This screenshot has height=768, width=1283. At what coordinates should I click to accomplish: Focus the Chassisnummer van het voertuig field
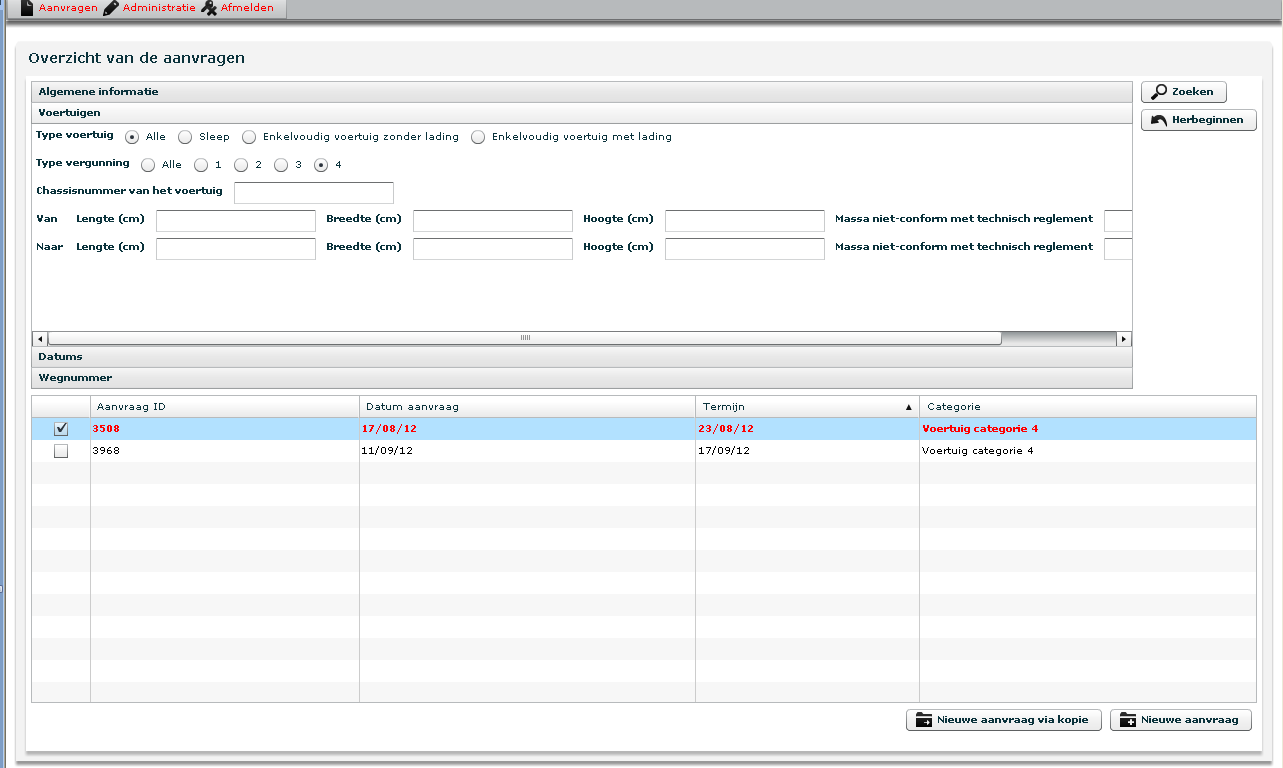tap(314, 193)
